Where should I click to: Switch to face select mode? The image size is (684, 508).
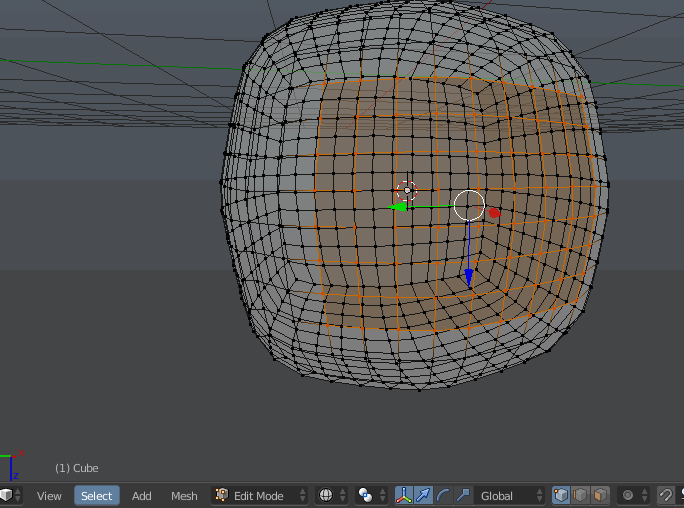coord(600,495)
